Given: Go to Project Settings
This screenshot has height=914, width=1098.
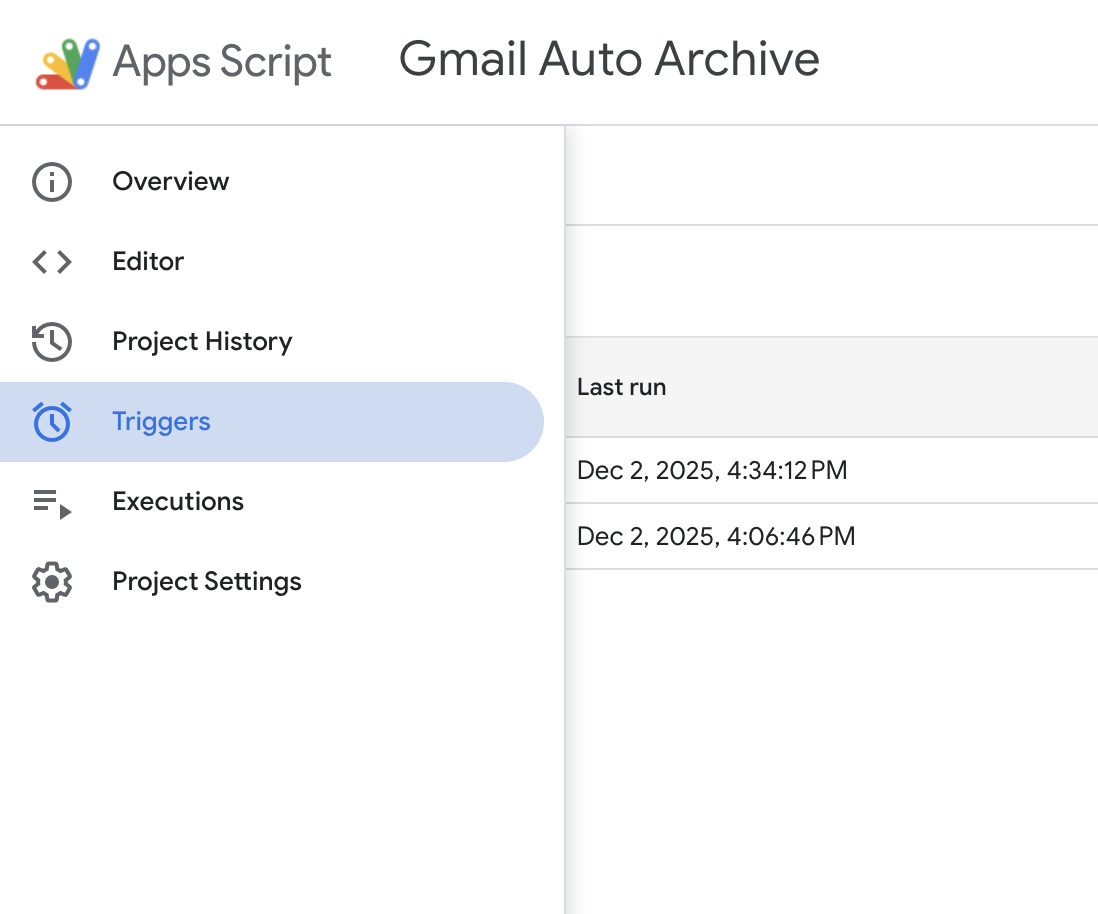Looking at the screenshot, I should tap(206, 581).
